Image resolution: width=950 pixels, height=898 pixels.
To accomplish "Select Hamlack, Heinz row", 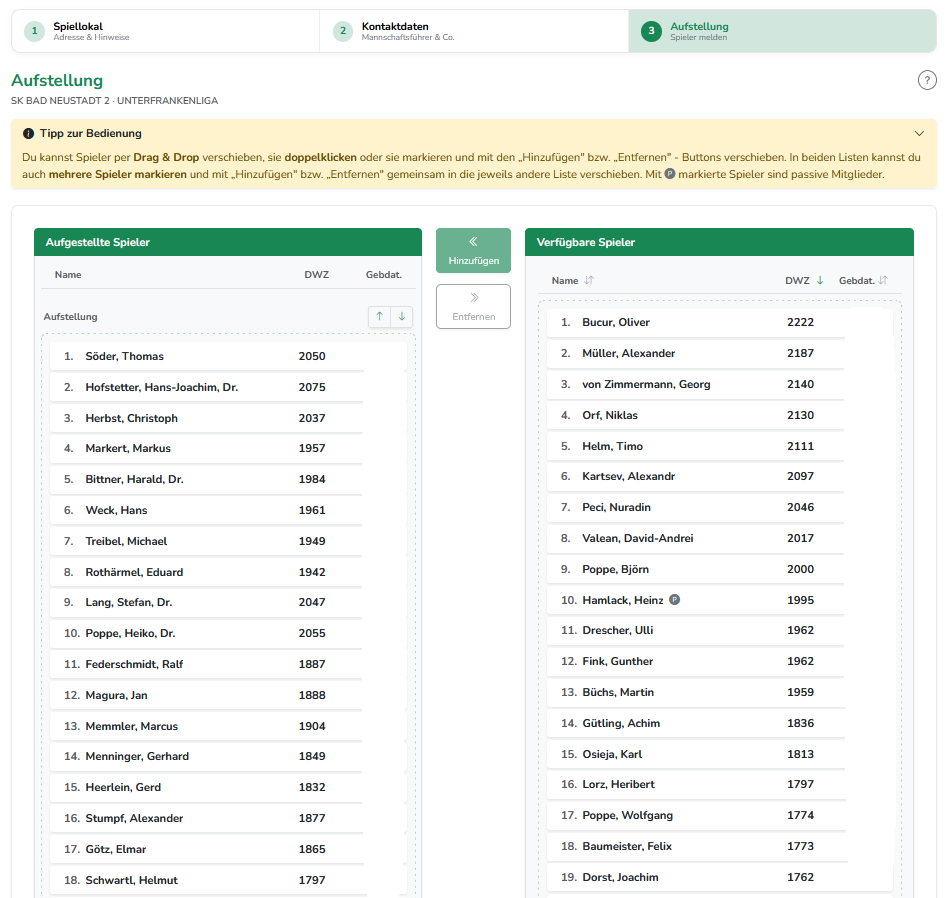I will [720, 600].
